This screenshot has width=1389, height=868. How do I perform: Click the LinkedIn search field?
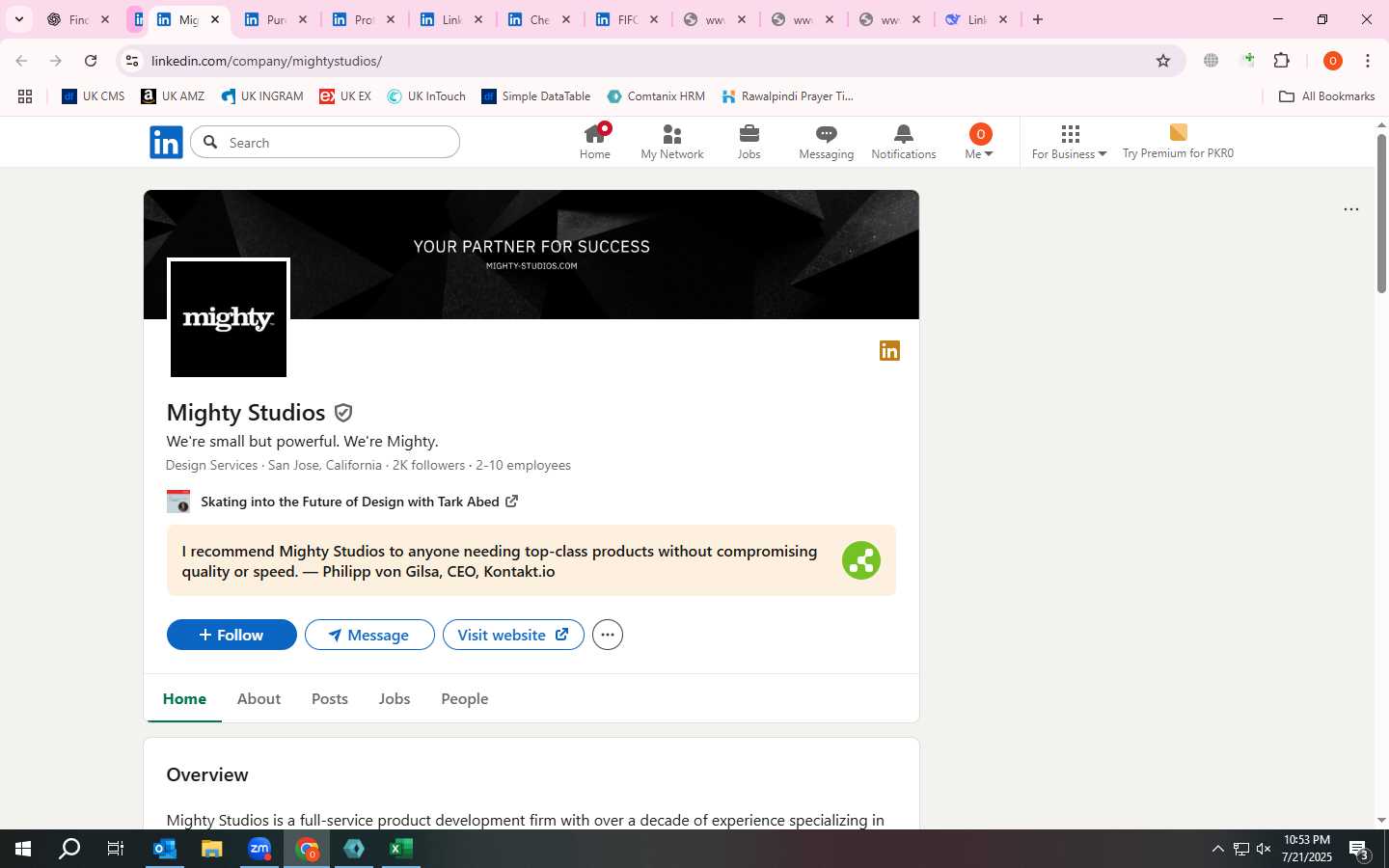pos(325,143)
